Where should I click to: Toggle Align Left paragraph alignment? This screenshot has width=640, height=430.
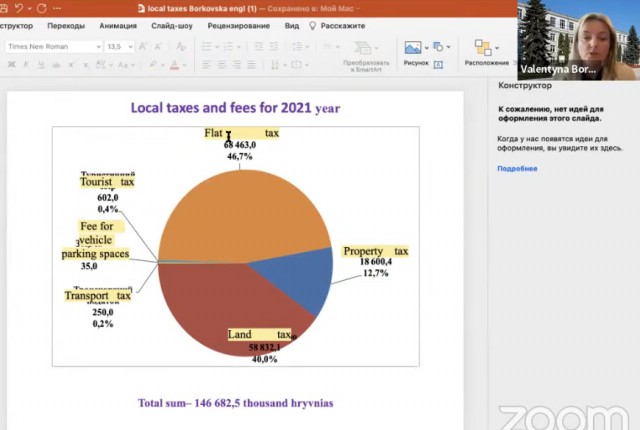[x=207, y=64]
